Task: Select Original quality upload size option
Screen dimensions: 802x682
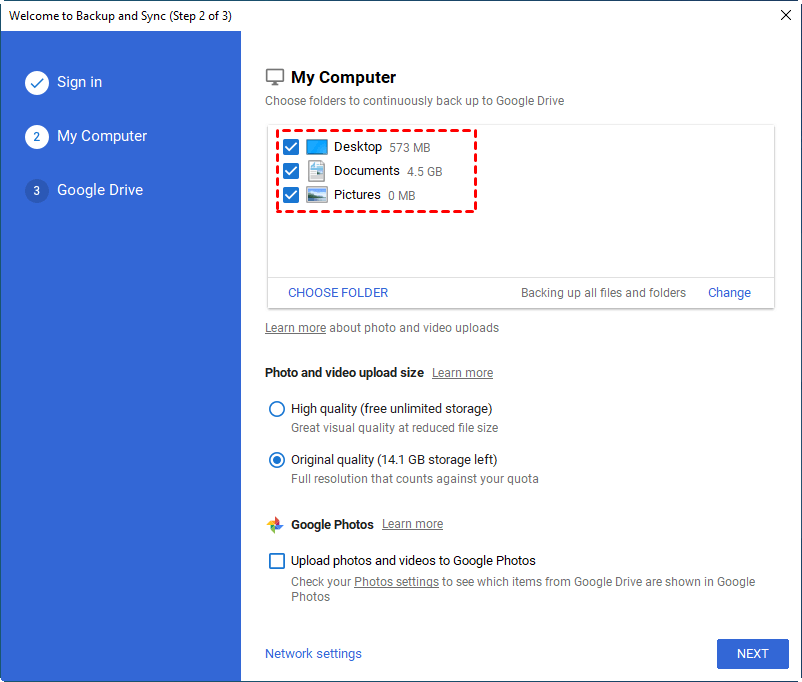Action: (x=277, y=460)
